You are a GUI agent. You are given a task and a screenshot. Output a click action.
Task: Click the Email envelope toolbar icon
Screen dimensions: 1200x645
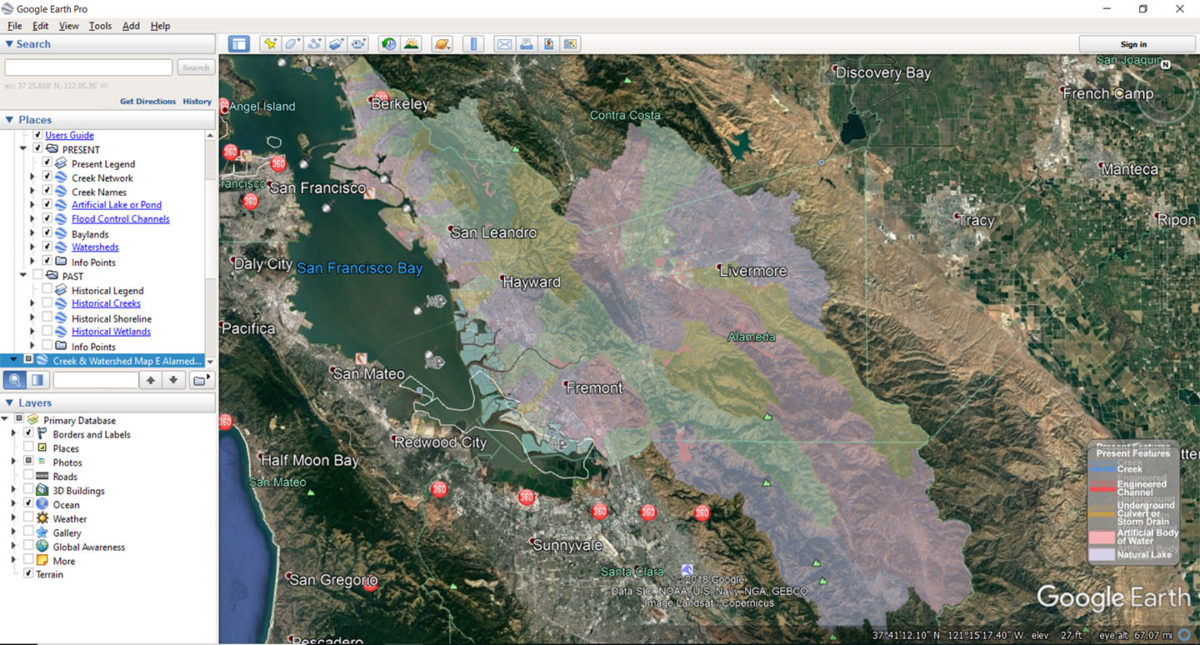click(504, 44)
